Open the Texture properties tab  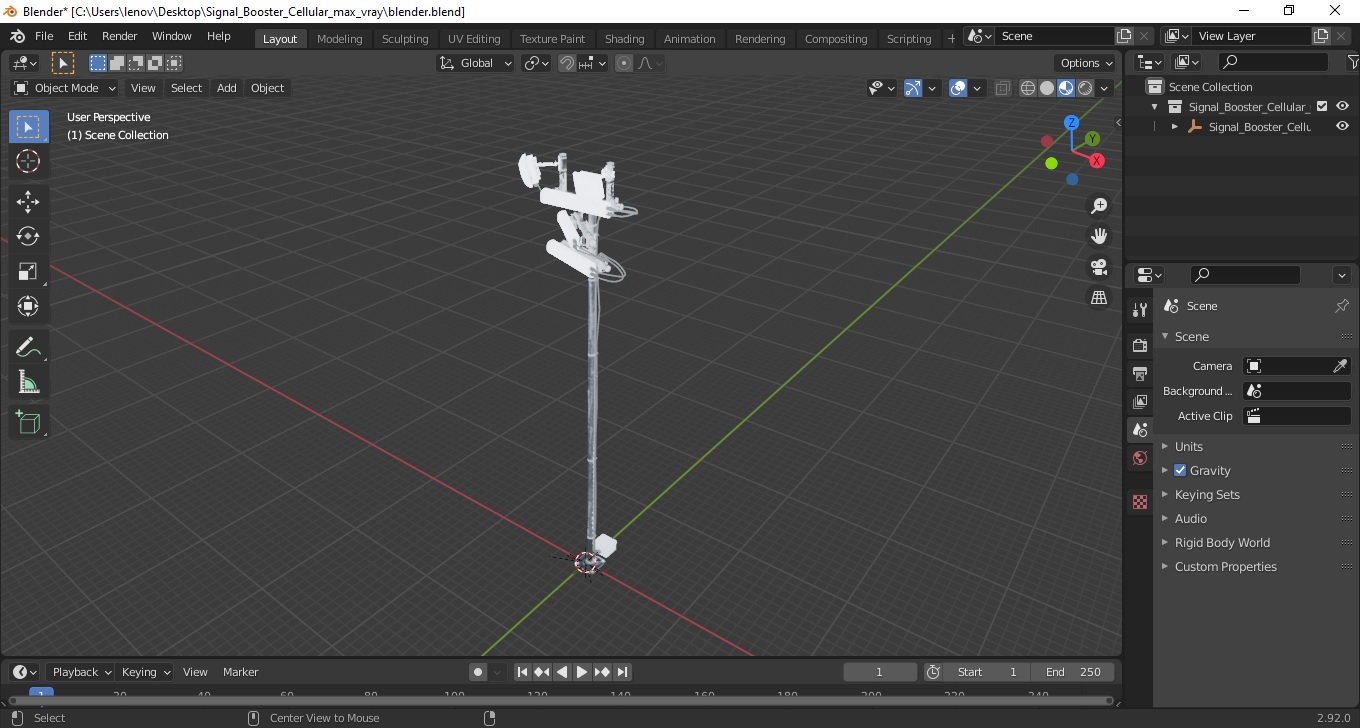(x=1139, y=502)
